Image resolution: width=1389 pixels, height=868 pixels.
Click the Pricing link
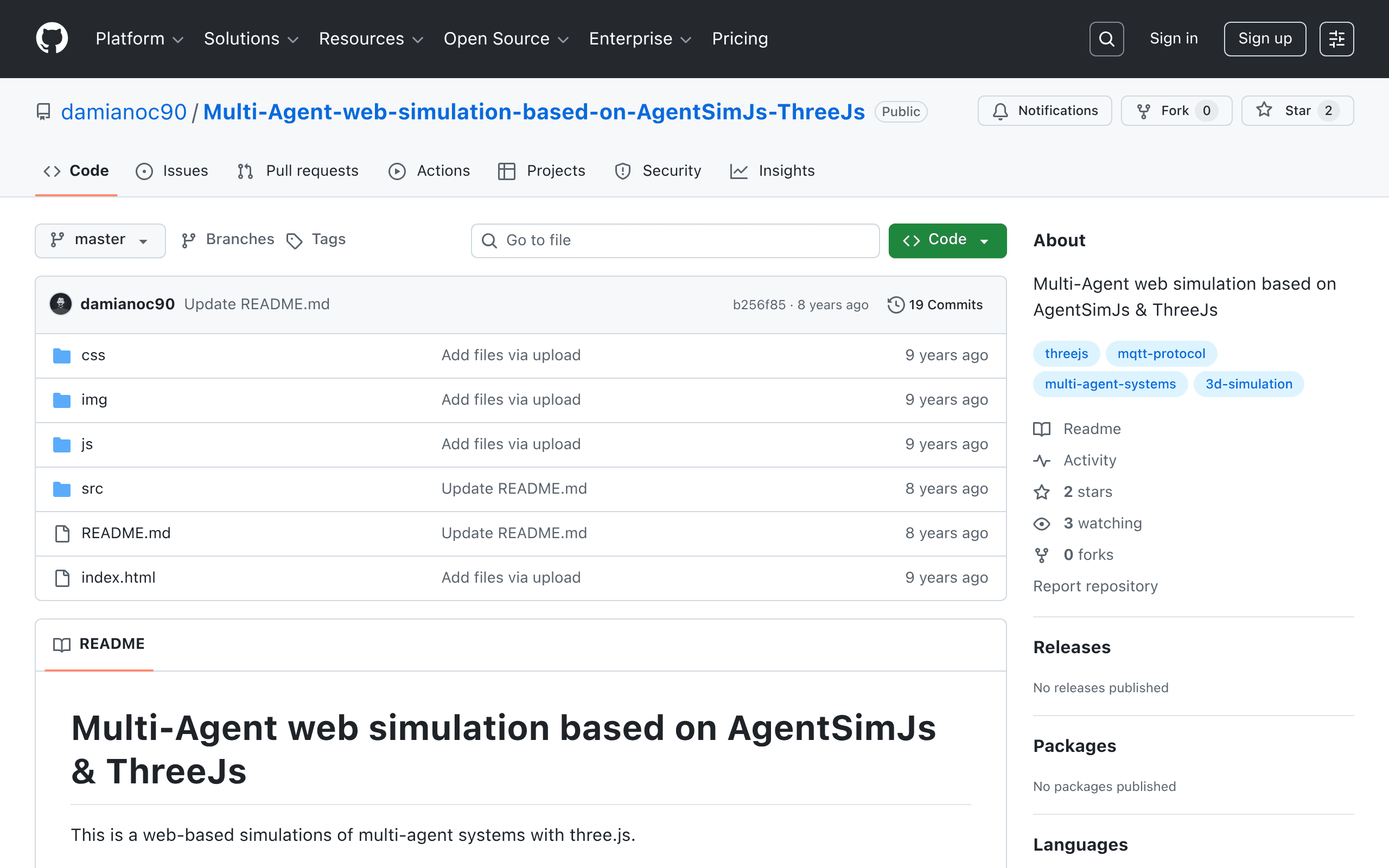pos(740,39)
